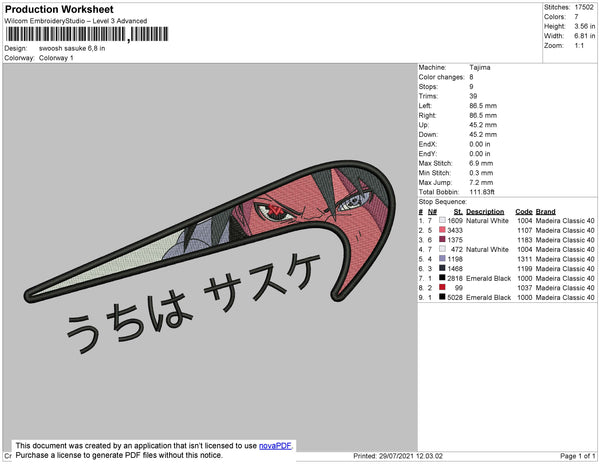
Task: Select thread code '1311' in row 5
Action: [525, 259]
